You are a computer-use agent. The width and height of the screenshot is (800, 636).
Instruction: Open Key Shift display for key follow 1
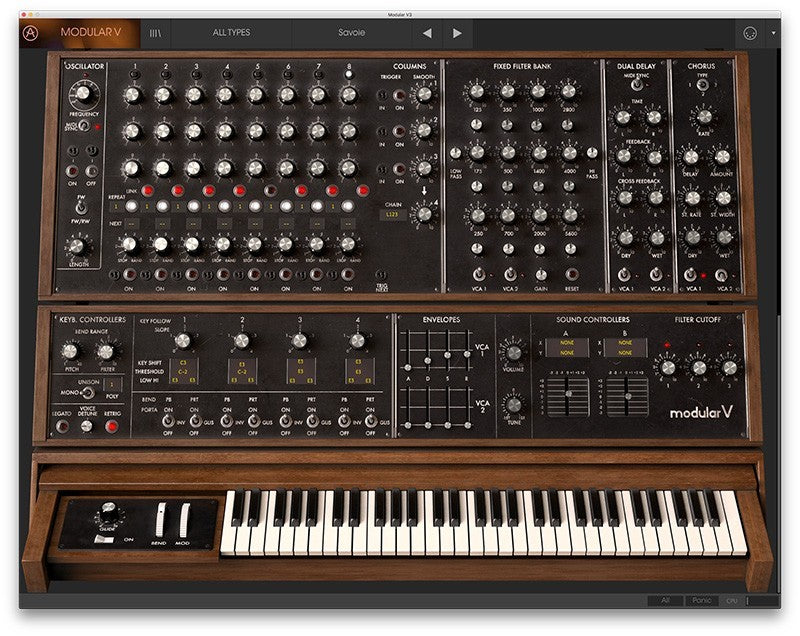point(184,363)
